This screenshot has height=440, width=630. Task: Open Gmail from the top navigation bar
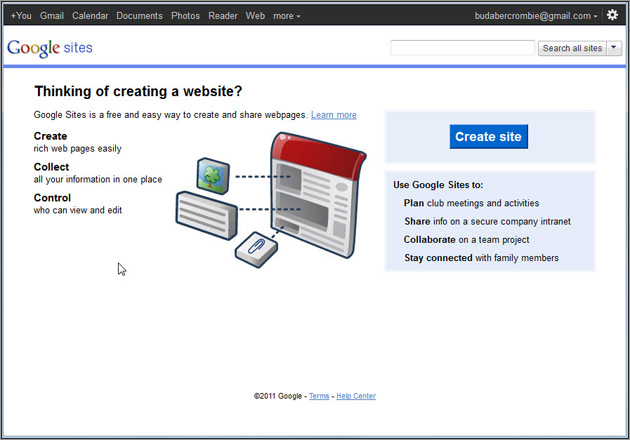coord(52,16)
